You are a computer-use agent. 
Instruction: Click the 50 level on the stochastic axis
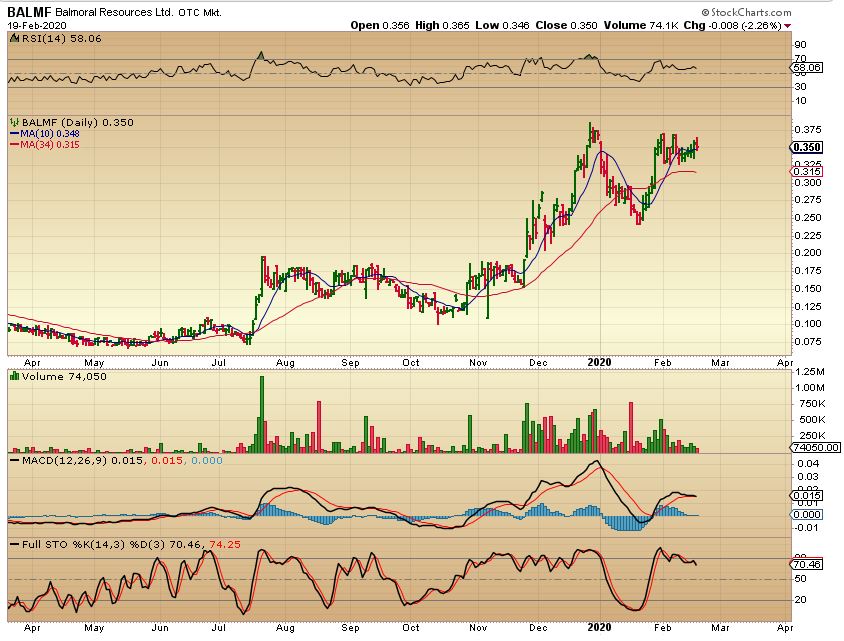click(800, 579)
